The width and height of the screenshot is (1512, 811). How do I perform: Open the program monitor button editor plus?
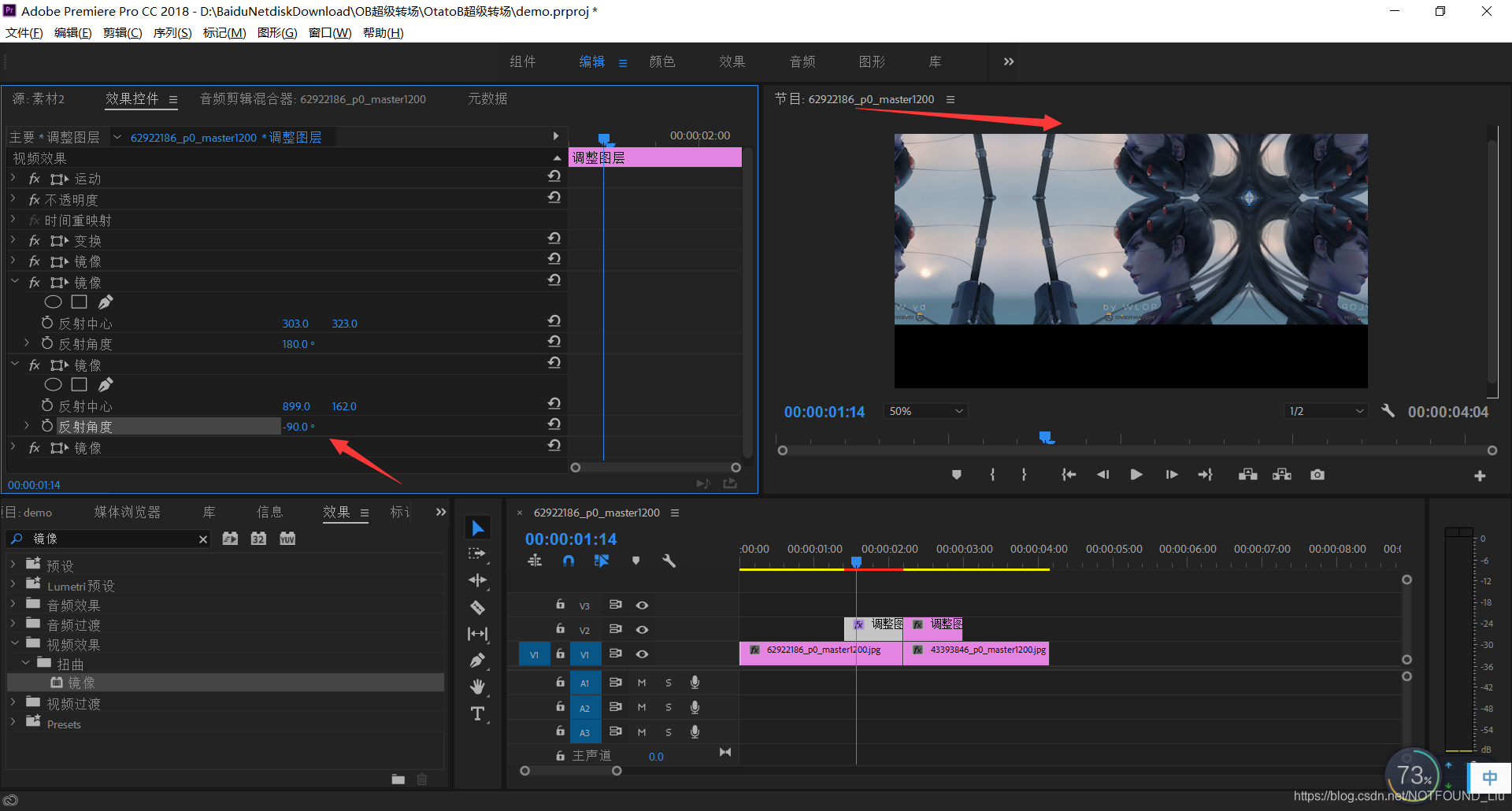pyautogui.click(x=1480, y=476)
